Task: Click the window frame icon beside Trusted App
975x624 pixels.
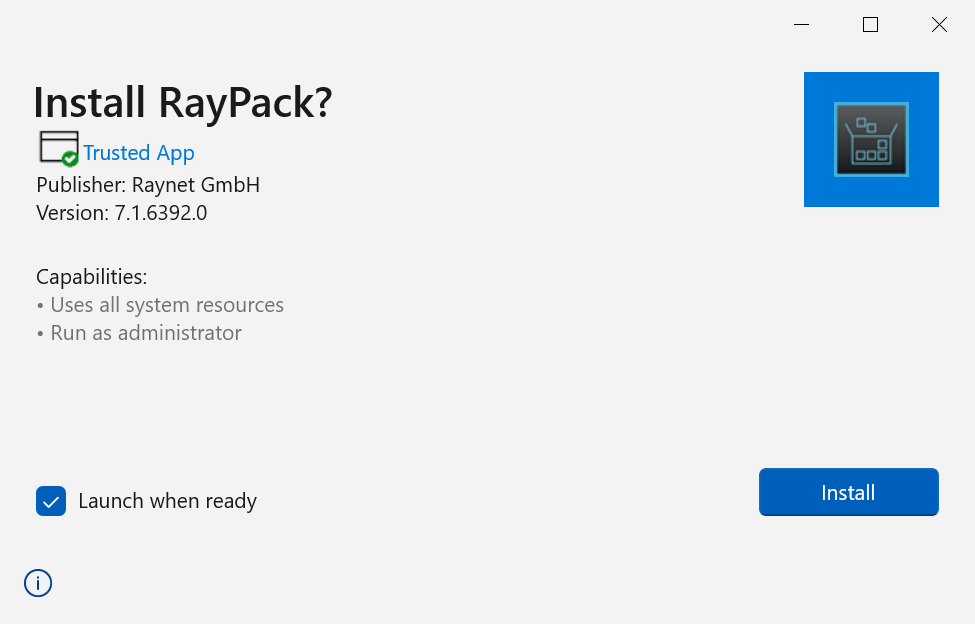Action: point(58,144)
